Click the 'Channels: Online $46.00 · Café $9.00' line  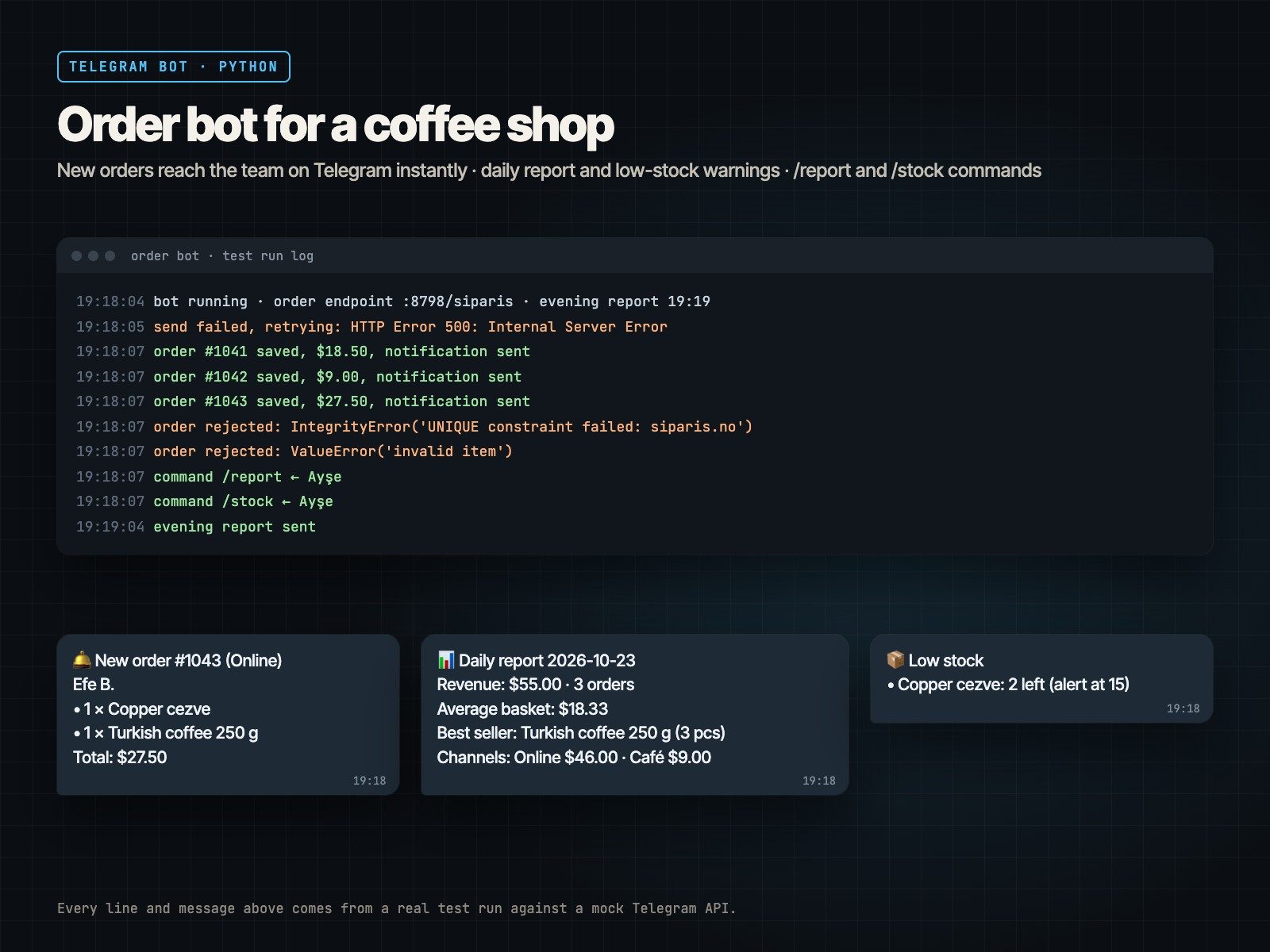click(574, 758)
